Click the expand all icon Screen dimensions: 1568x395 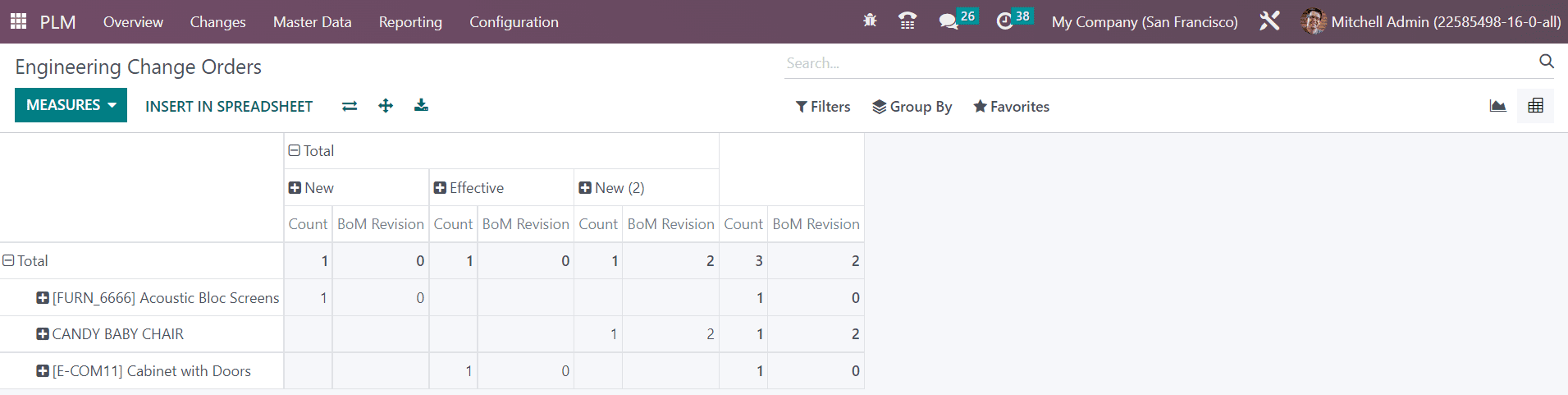[x=386, y=105]
